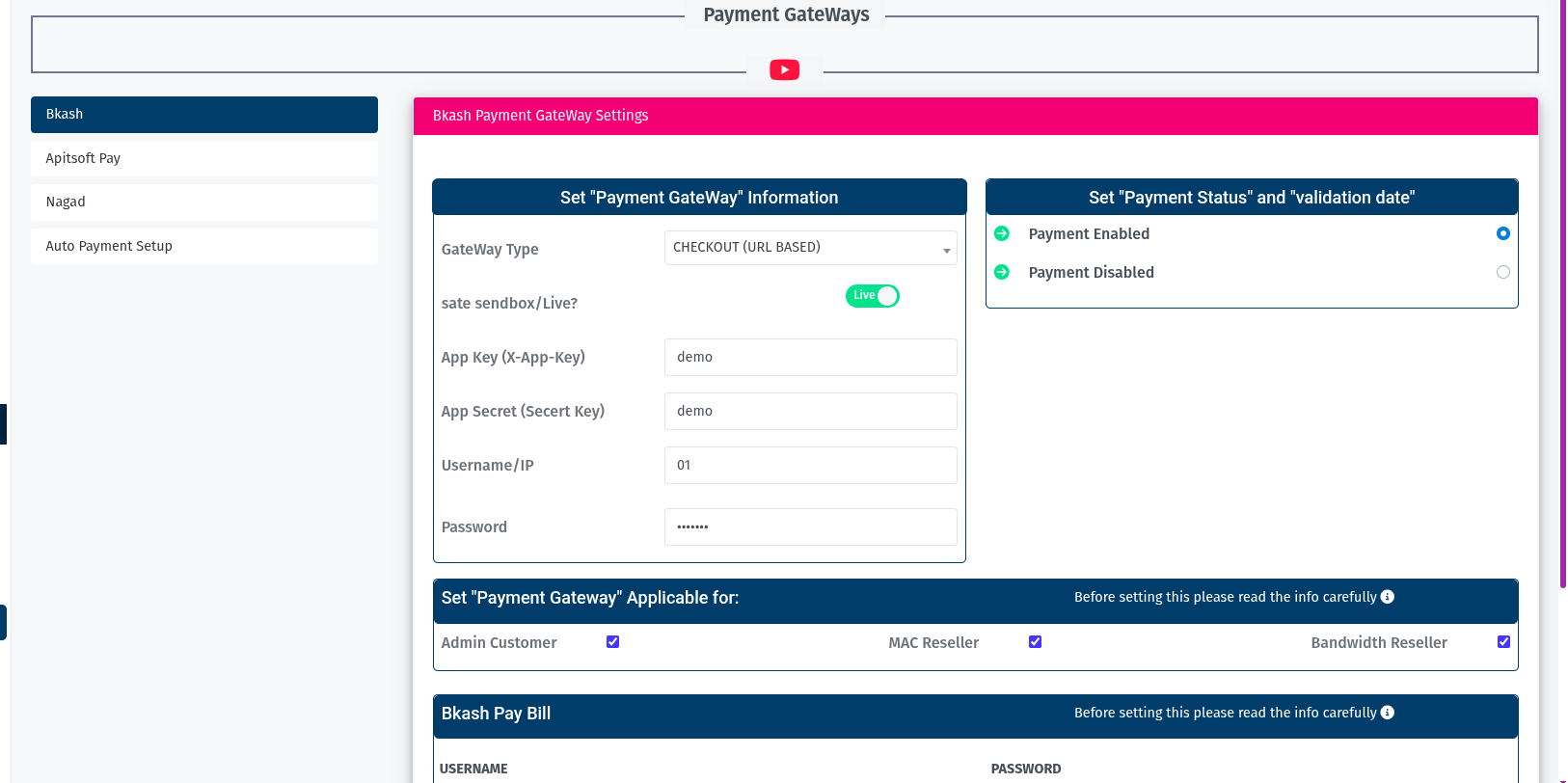The height and width of the screenshot is (783, 1568).
Task: Click the Bkash Pay Bill heading
Action: [x=496, y=714]
